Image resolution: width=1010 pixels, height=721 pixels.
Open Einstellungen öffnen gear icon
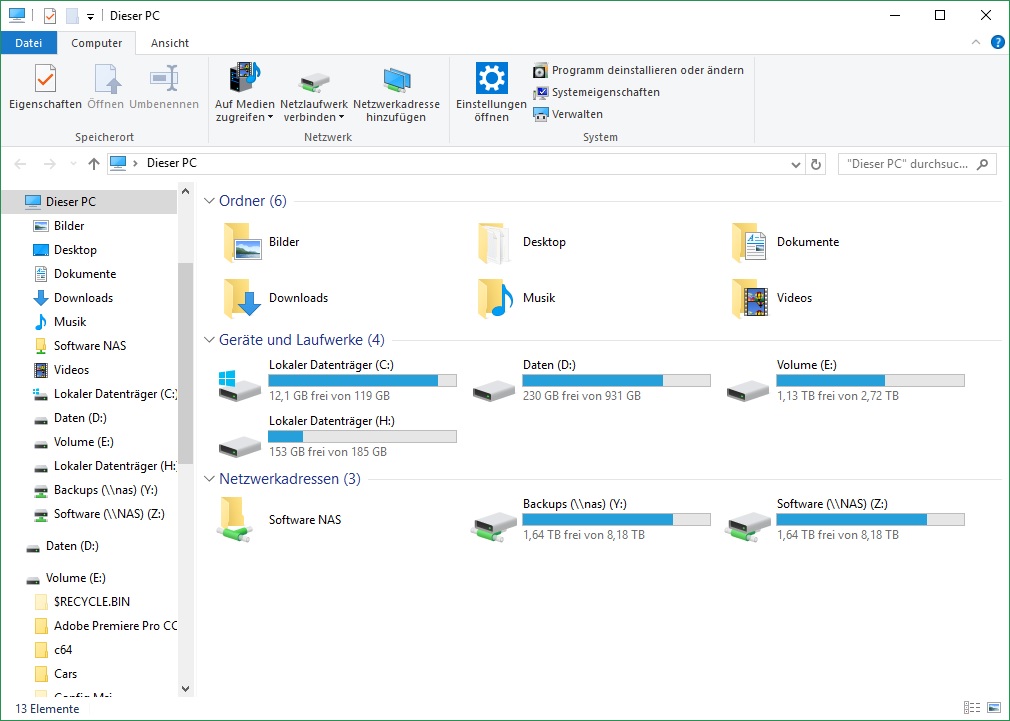[491, 78]
